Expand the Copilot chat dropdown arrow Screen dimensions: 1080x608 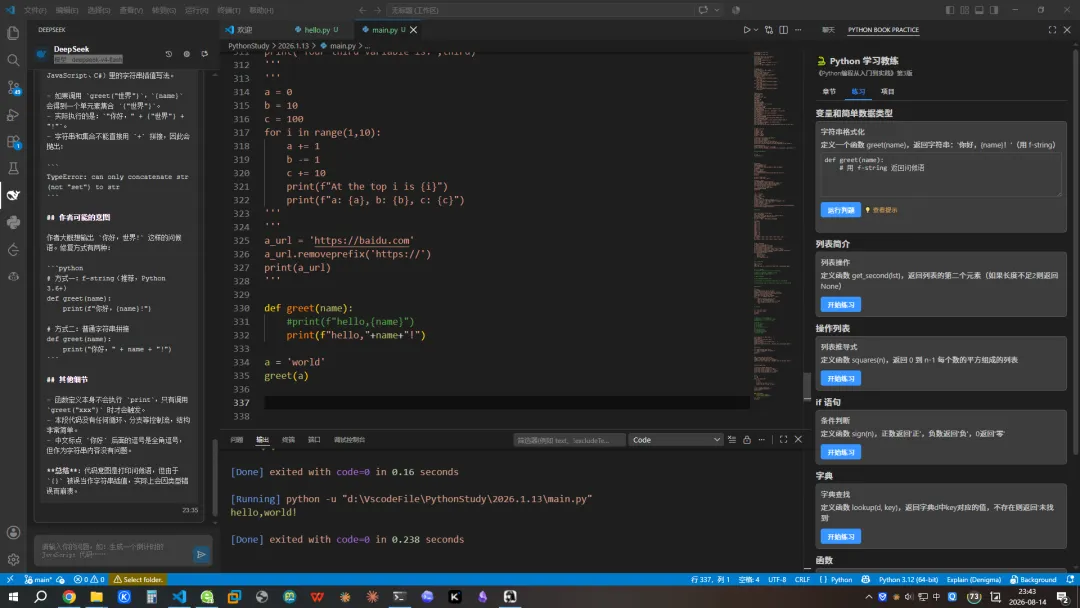click(717, 10)
